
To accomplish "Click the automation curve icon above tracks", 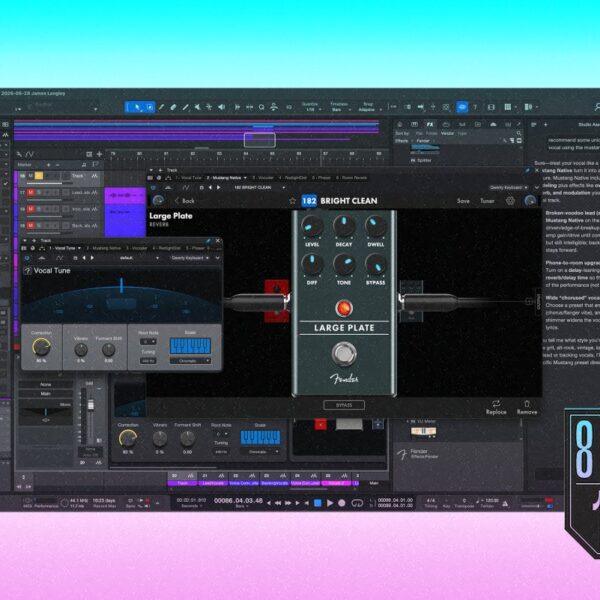I will click(x=29, y=154).
